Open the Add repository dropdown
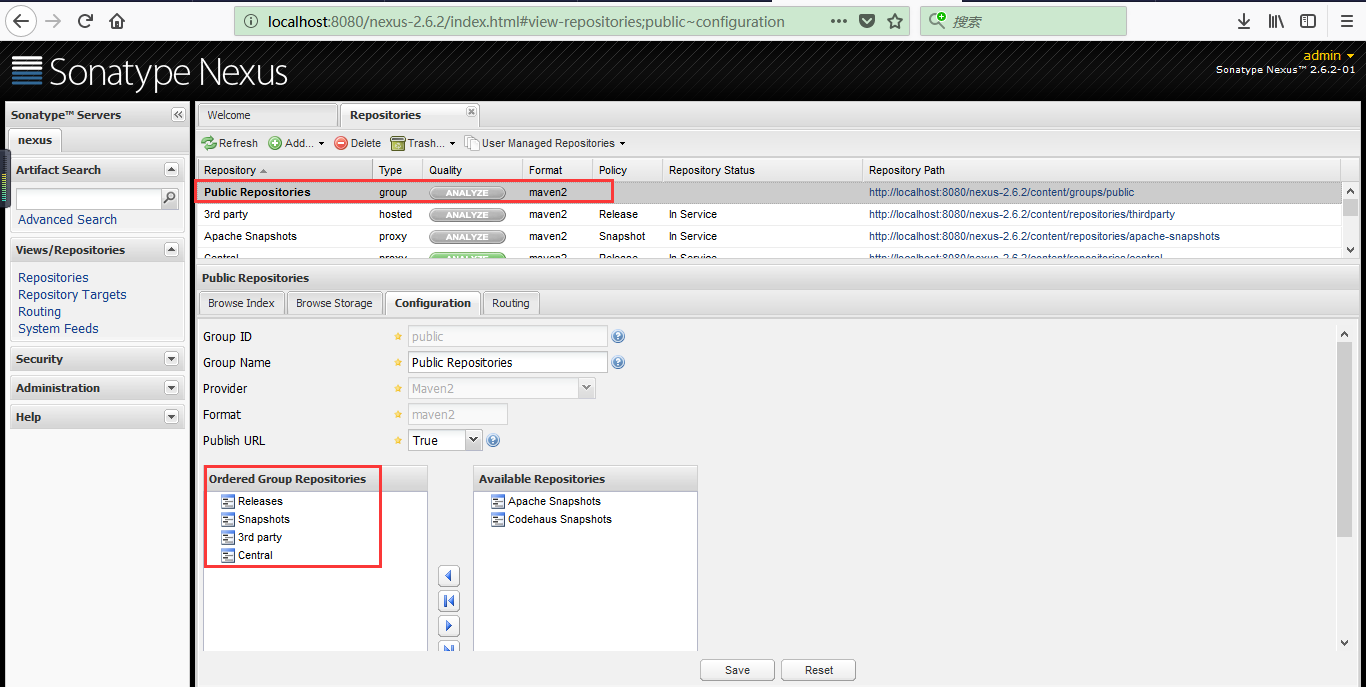Viewport: 1366px width, 687px height. 296,143
